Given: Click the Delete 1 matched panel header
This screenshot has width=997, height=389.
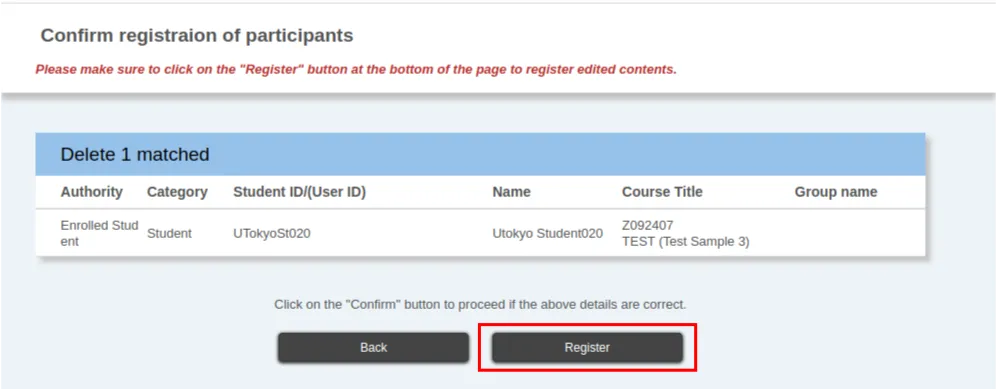Looking at the screenshot, I should [480, 154].
